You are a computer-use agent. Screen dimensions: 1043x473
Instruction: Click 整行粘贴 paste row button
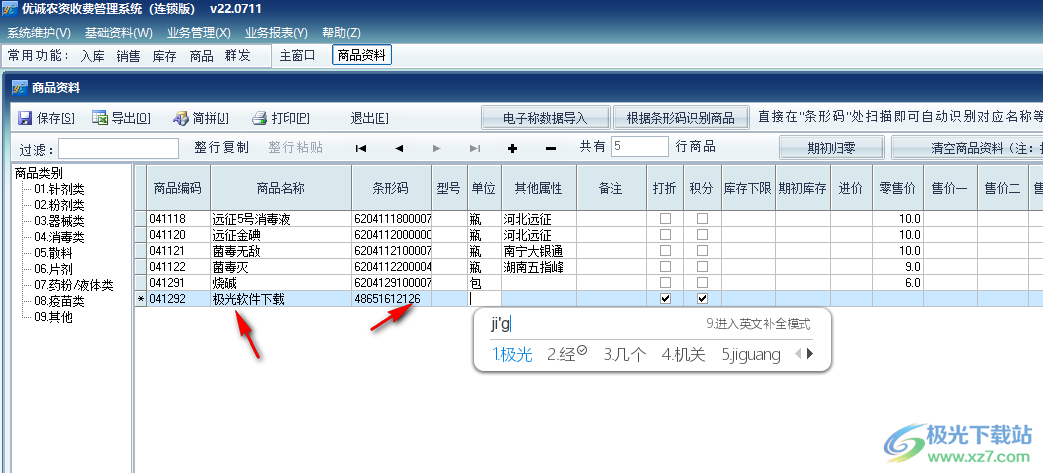click(296, 148)
